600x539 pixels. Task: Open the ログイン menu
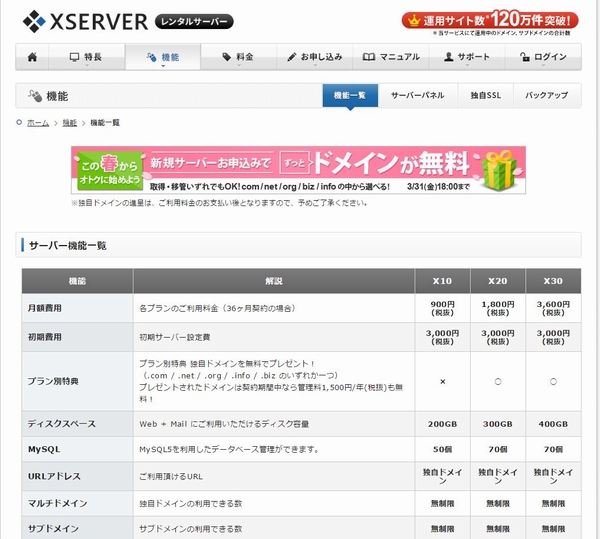(543, 57)
